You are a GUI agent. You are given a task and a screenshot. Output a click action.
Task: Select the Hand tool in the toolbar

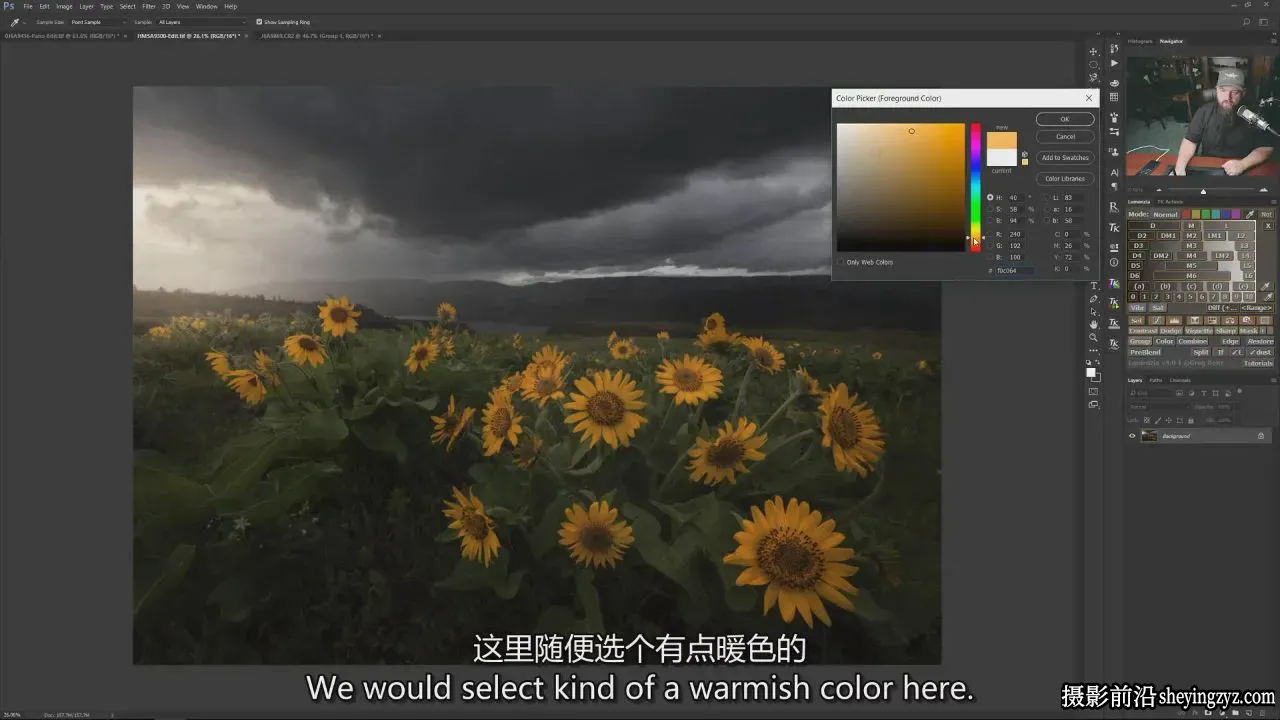(x=1093, y=324)
